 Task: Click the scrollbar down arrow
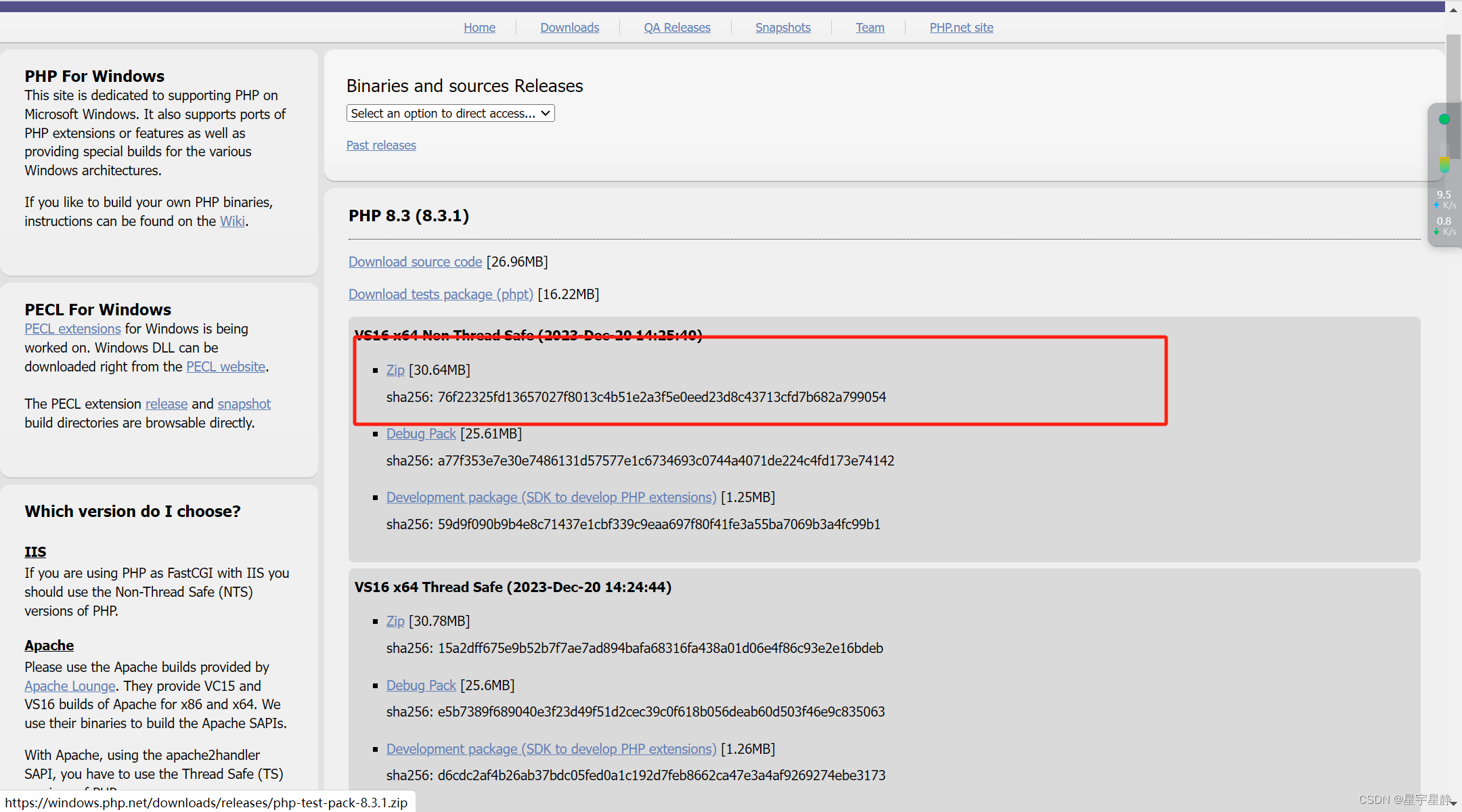tap(1453, 803)
